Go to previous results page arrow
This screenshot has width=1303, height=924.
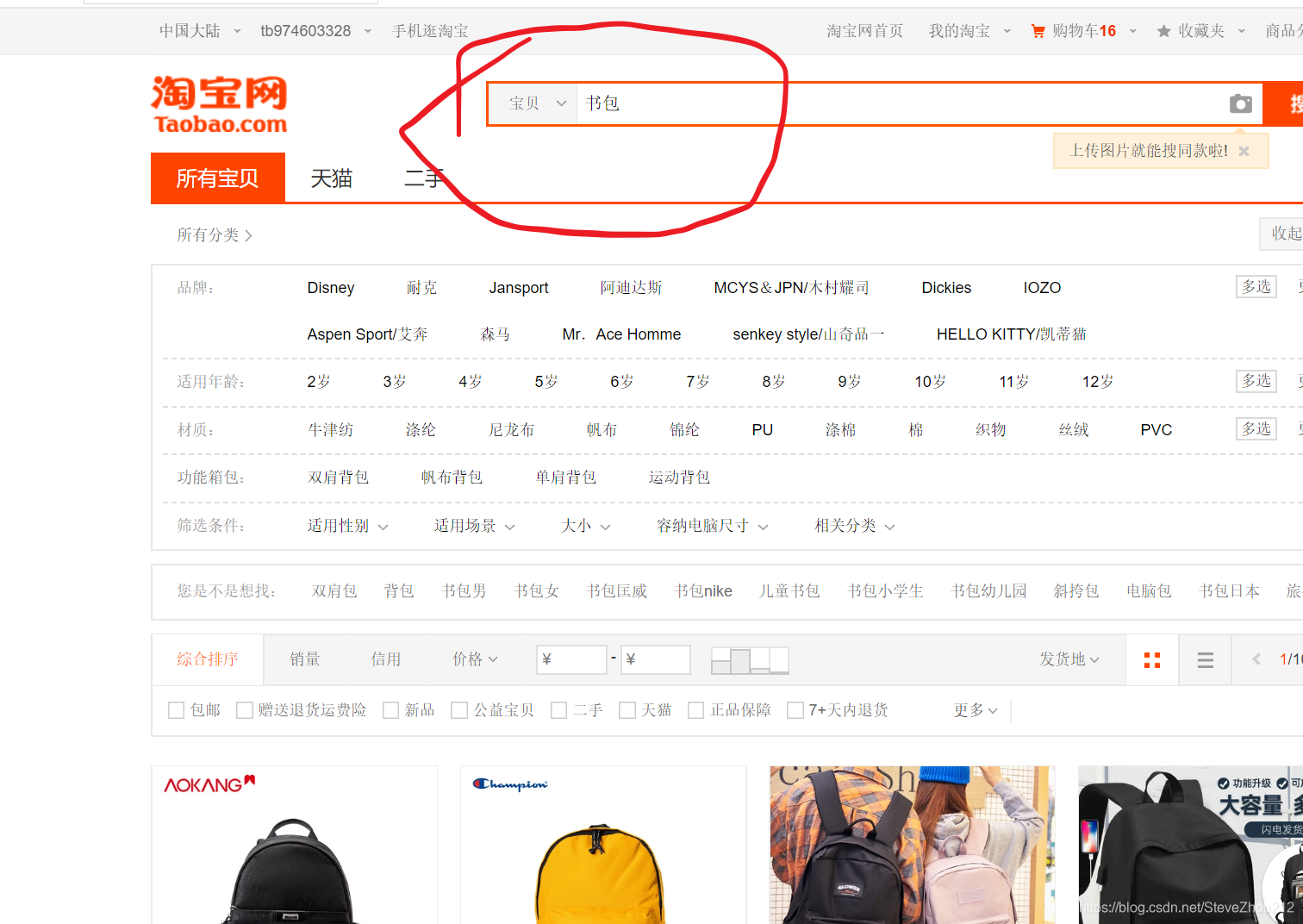(x=1256, y=659)
